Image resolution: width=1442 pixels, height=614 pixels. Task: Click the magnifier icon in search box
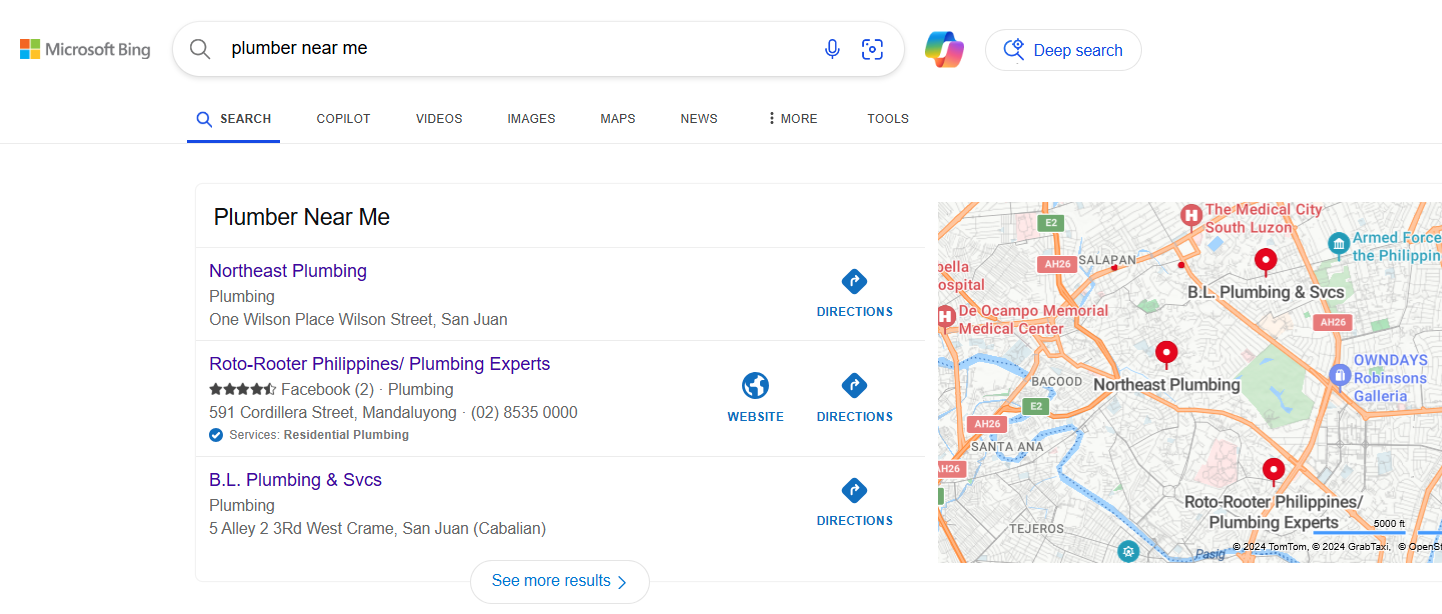pos(200,49)
